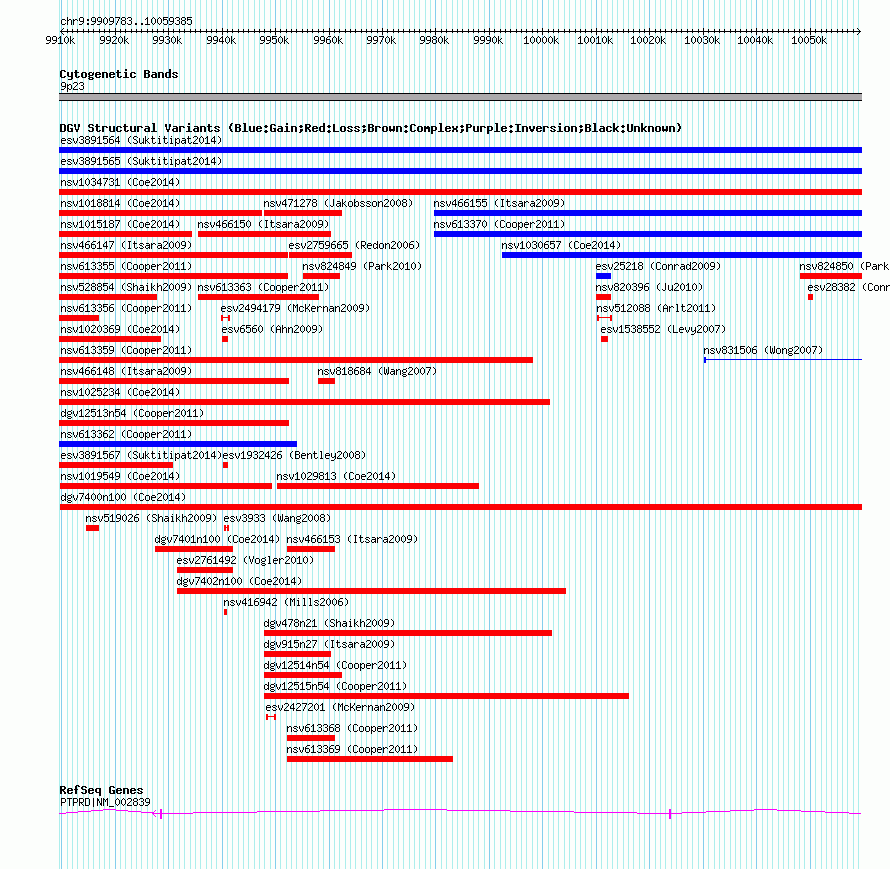
Task: Click nsv1020369 (Coe2014) label
Action: (120, 329)
